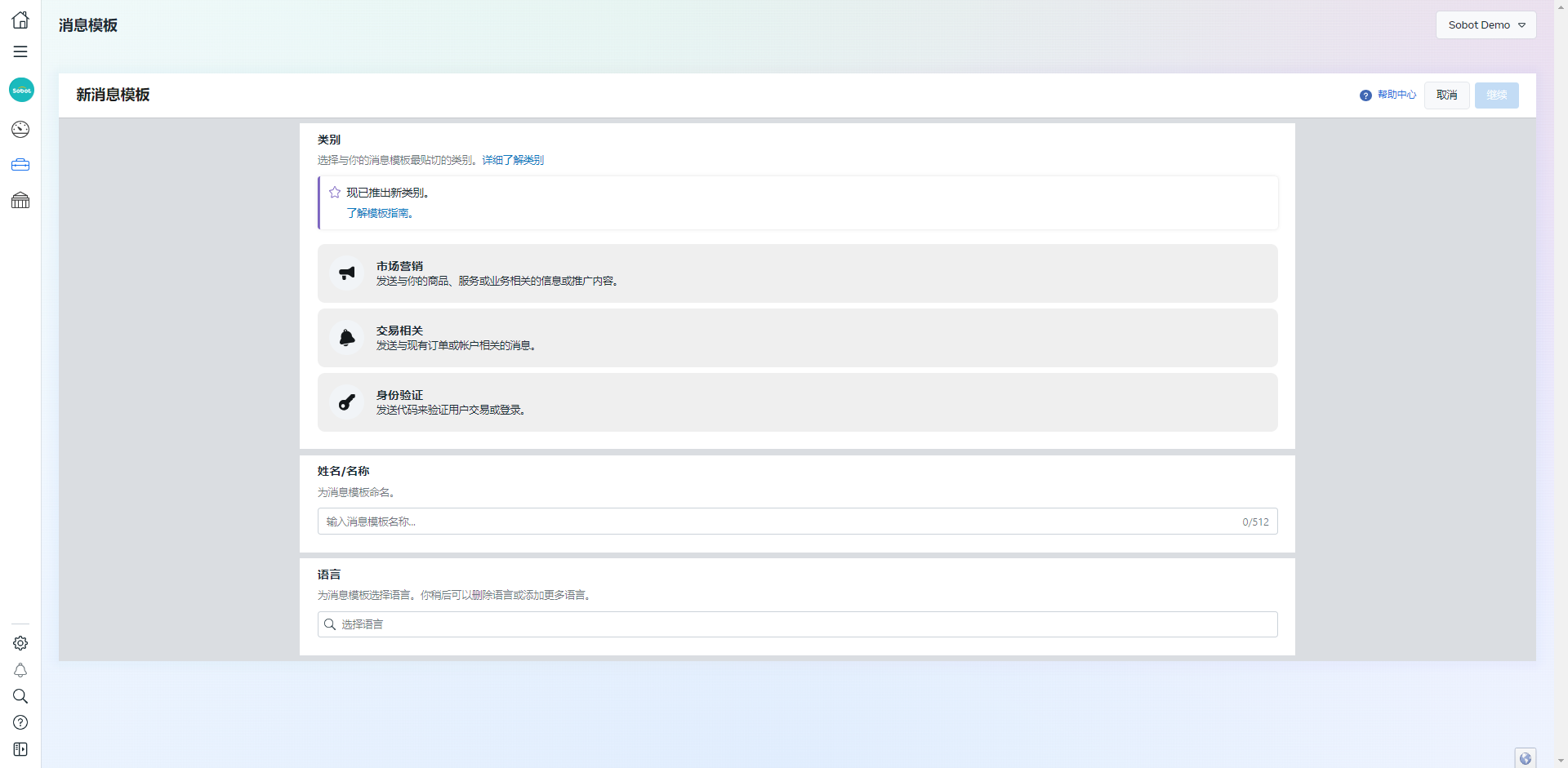
Task: Click the 为消息模板命名 hint text
Action: click(x=357, y=492)
